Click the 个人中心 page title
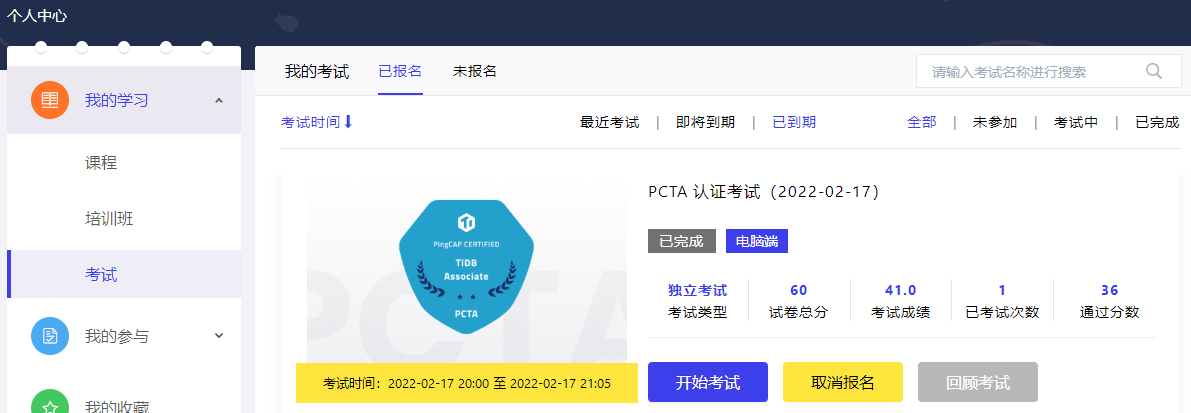Screen dimensions: 1191x413 click(36, 15)
